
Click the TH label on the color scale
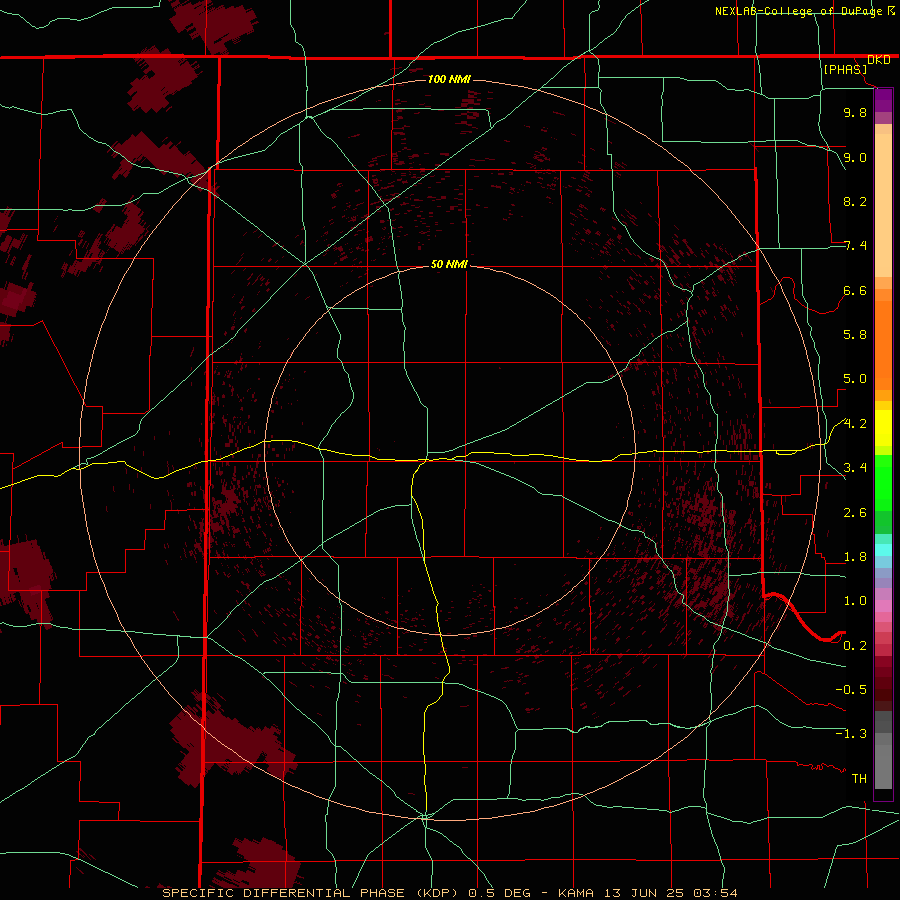pos(859,779)
